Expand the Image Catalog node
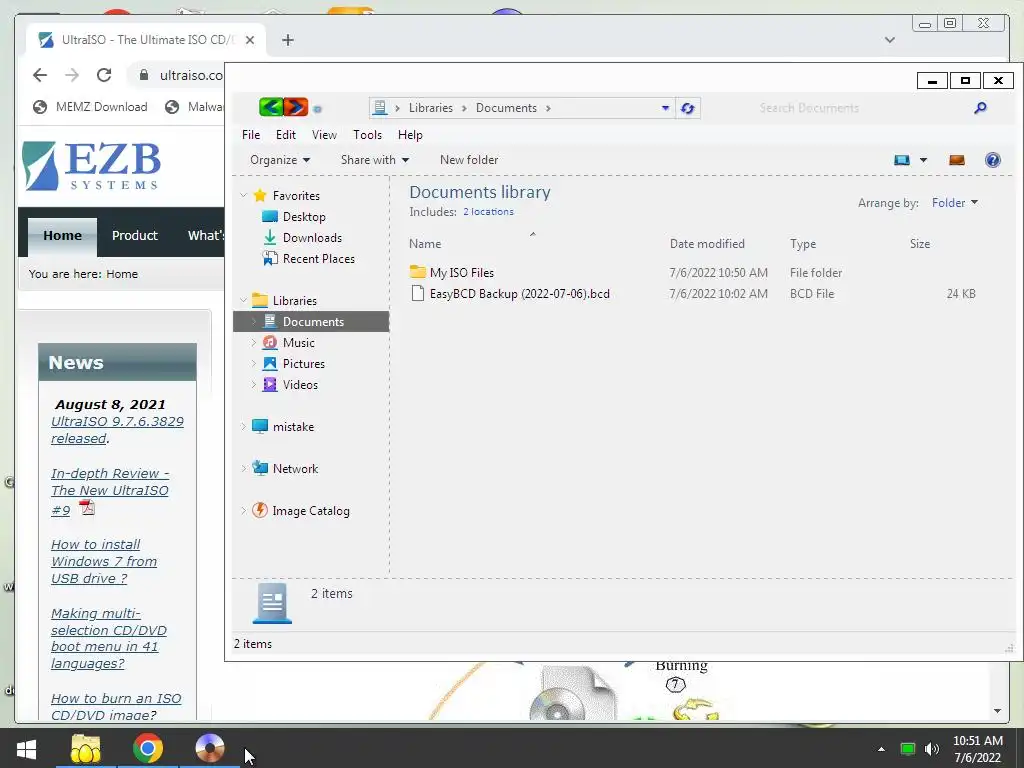This screenshot has width=1024, height=768. pyautogui.click(x=244, y=511)
